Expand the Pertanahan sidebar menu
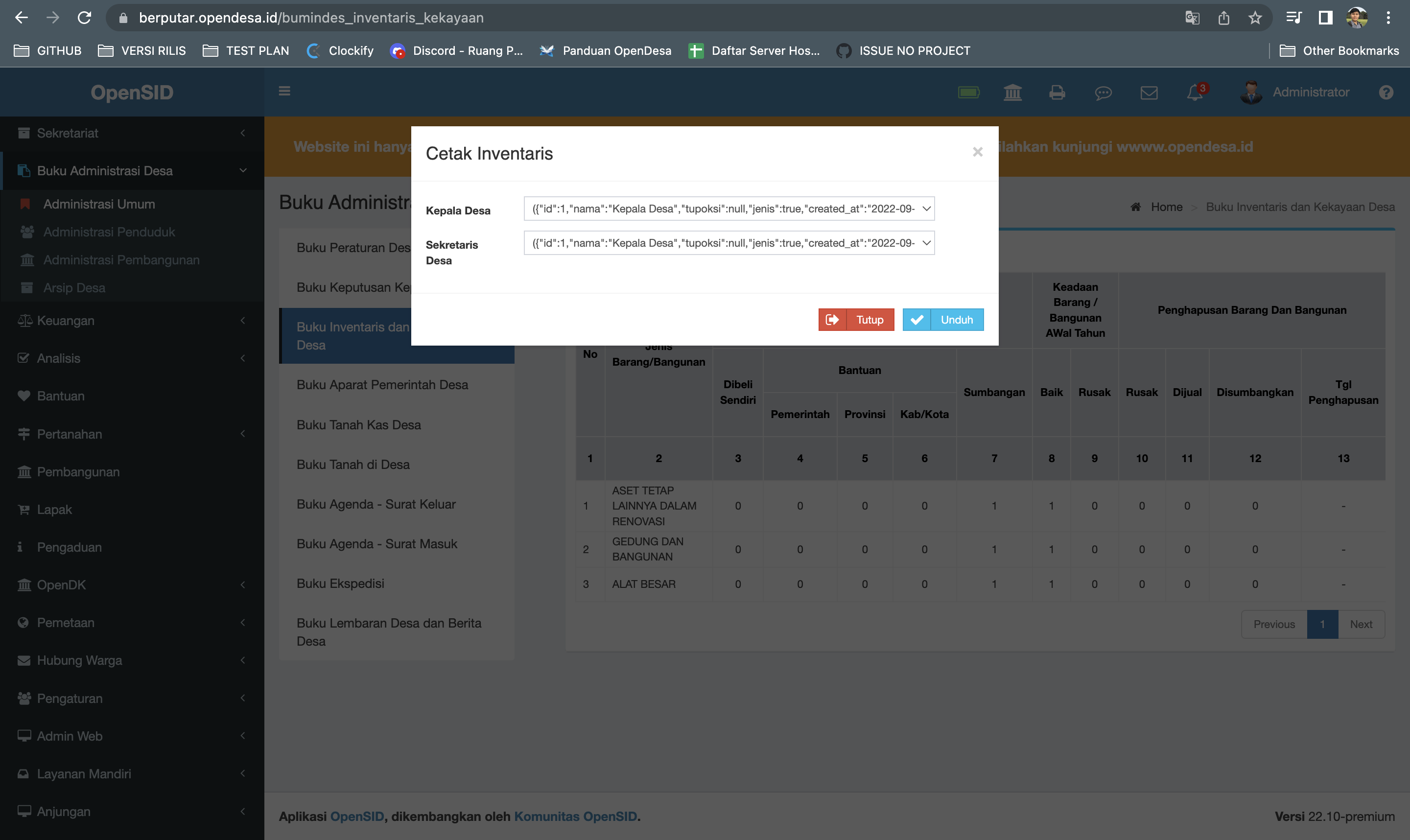 pos(132,434)
